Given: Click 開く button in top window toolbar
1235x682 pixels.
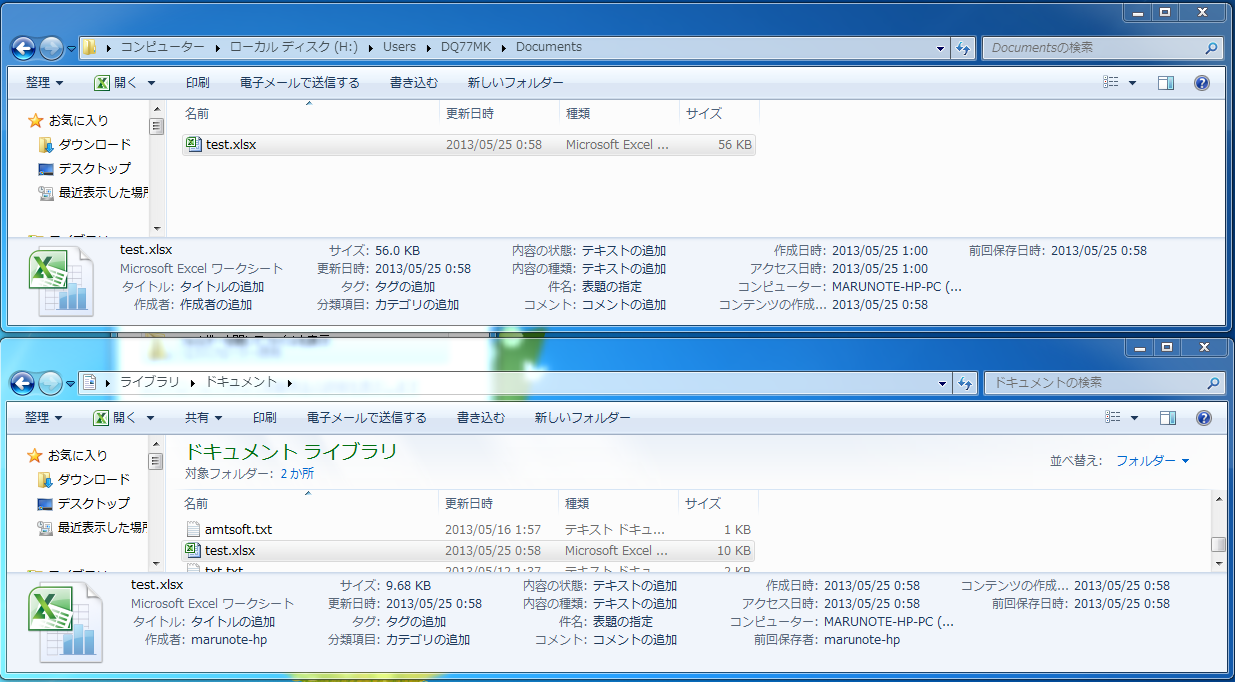Looking at the screenshot, I should pyautogui.click(x=117, y=83).
